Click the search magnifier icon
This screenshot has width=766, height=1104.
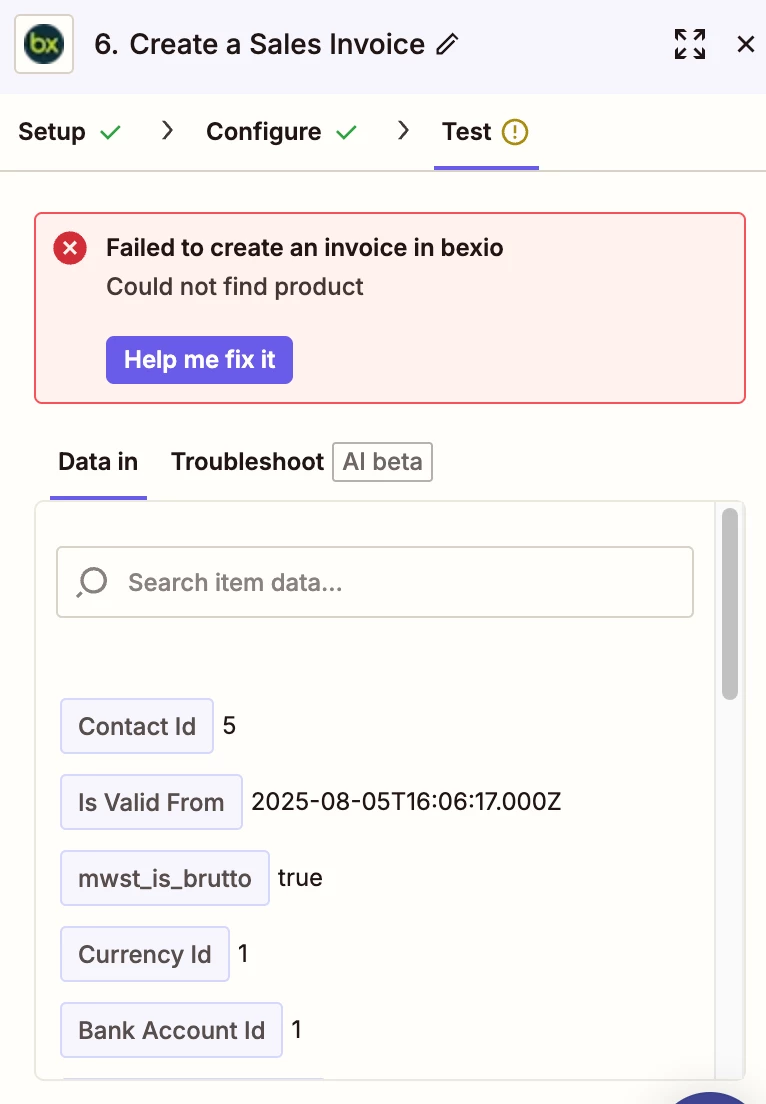click(x=92, y=582)
